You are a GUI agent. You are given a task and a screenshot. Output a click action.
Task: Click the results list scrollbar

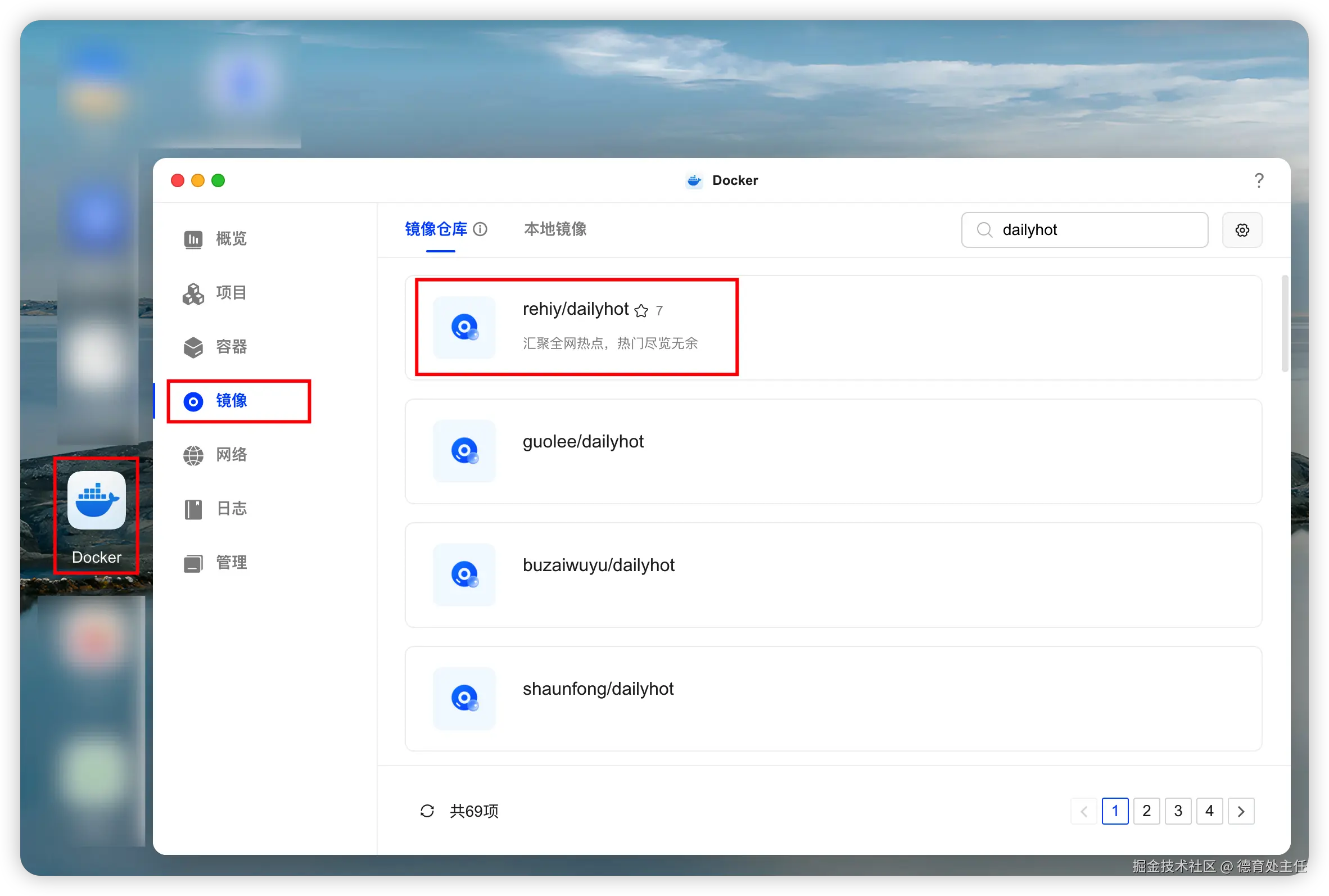coord(1285,323)
